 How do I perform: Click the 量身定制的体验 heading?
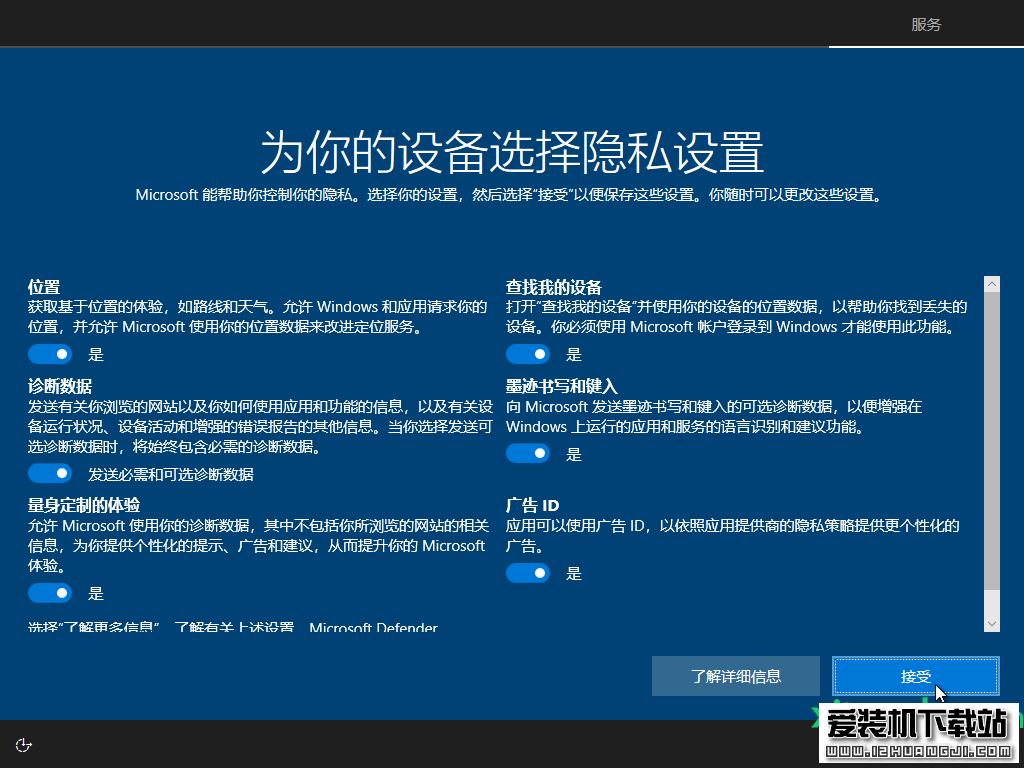click(x=84, y=505)
